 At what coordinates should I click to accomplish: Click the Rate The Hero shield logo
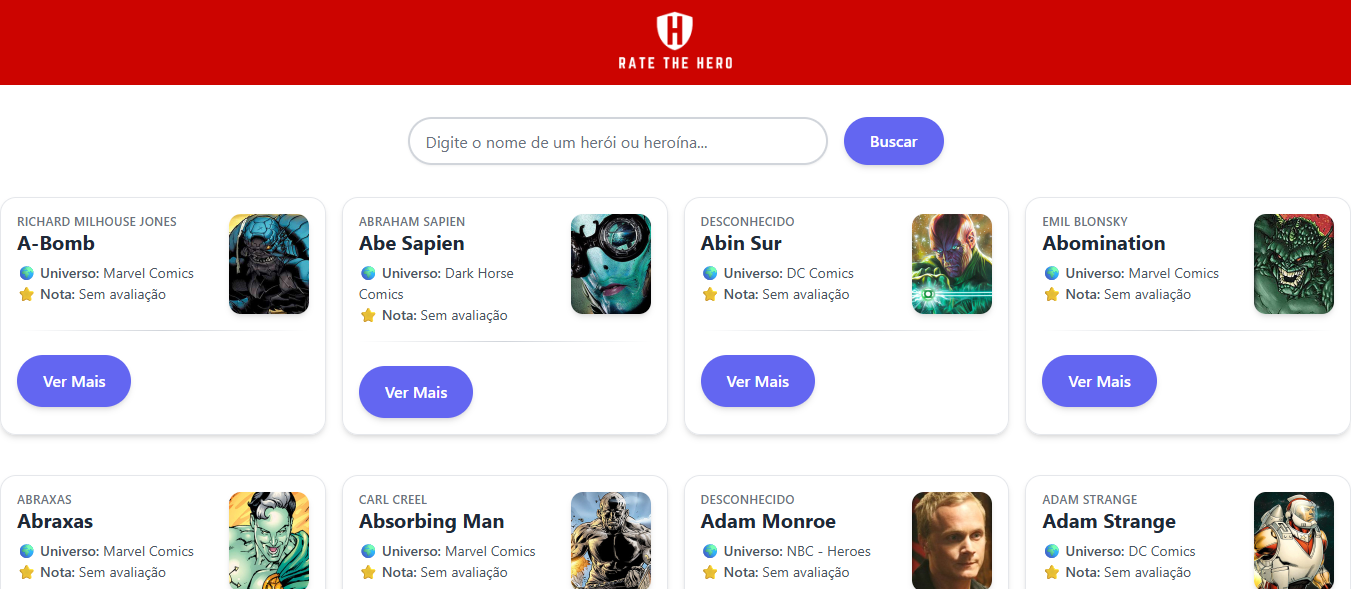click(675, 31)
